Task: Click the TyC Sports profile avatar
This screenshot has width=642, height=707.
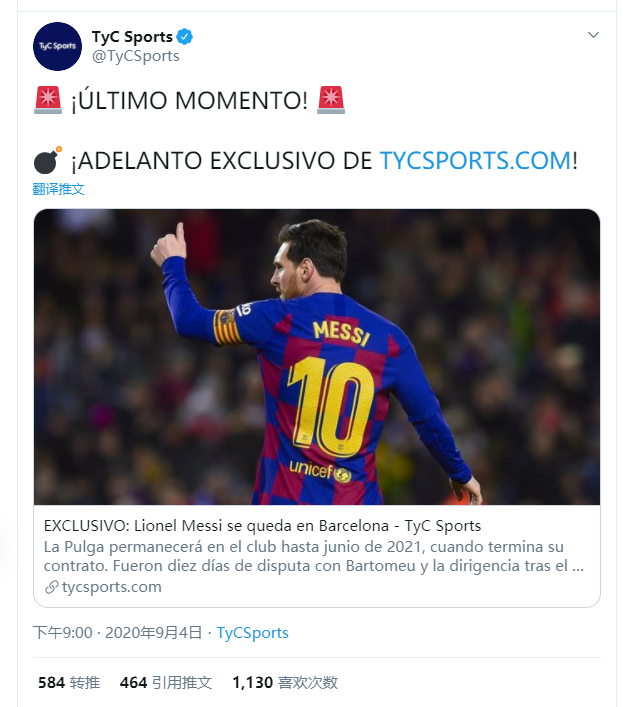Action: click(57, 46)
